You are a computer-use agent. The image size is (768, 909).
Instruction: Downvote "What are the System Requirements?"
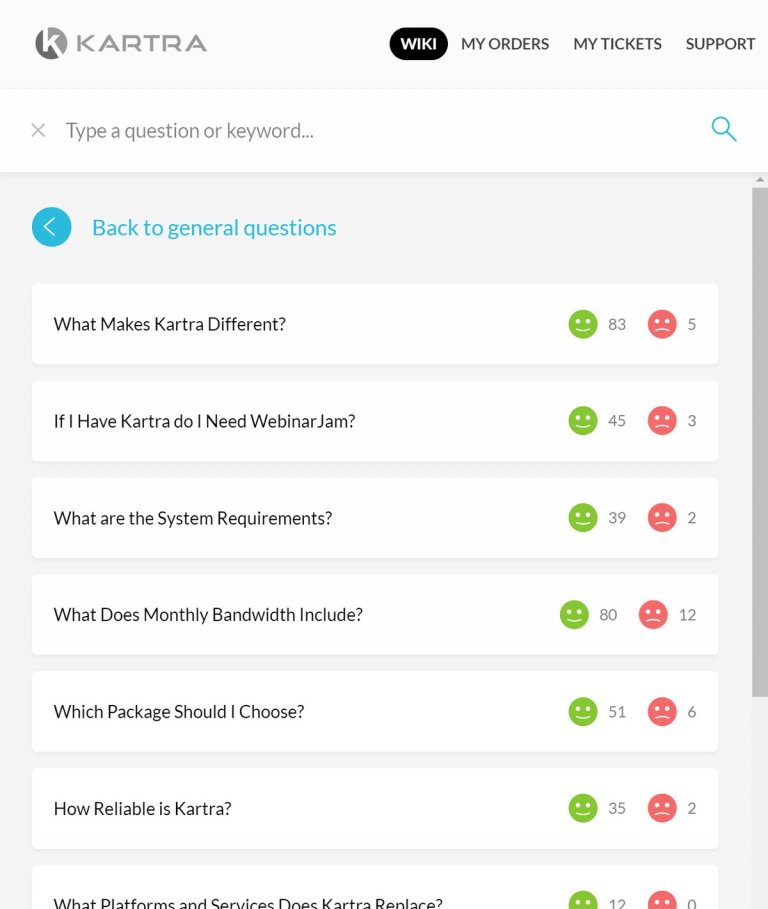click(x=662, y=518)
